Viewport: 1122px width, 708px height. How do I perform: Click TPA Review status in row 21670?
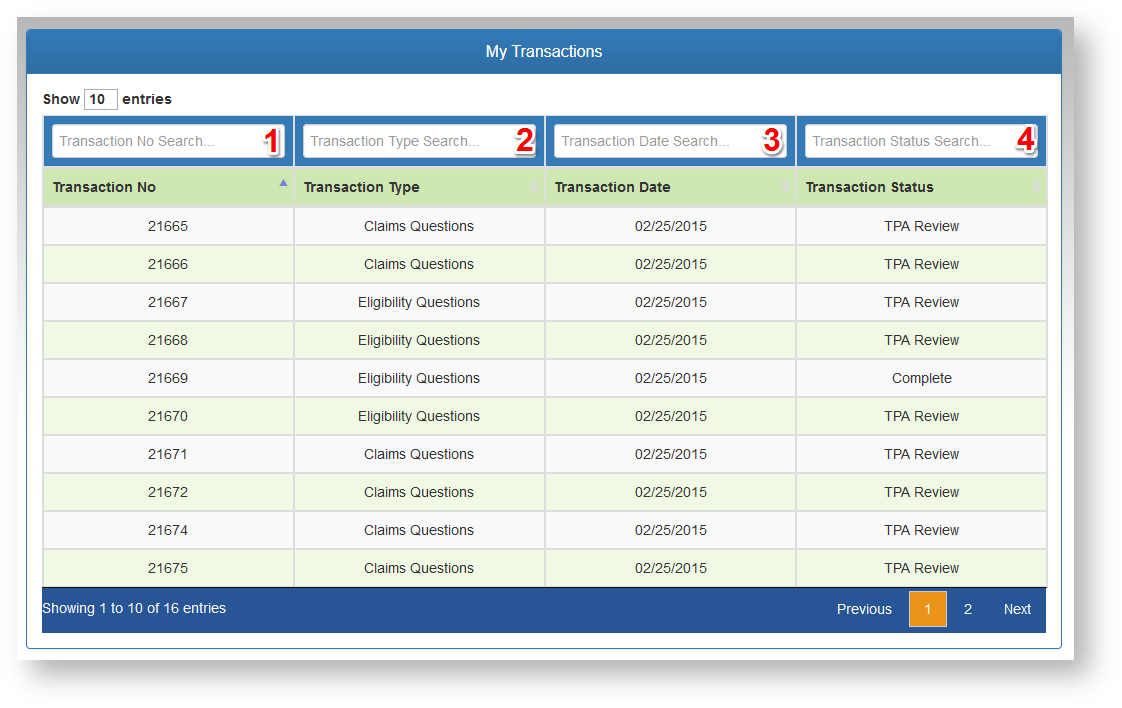922,416
